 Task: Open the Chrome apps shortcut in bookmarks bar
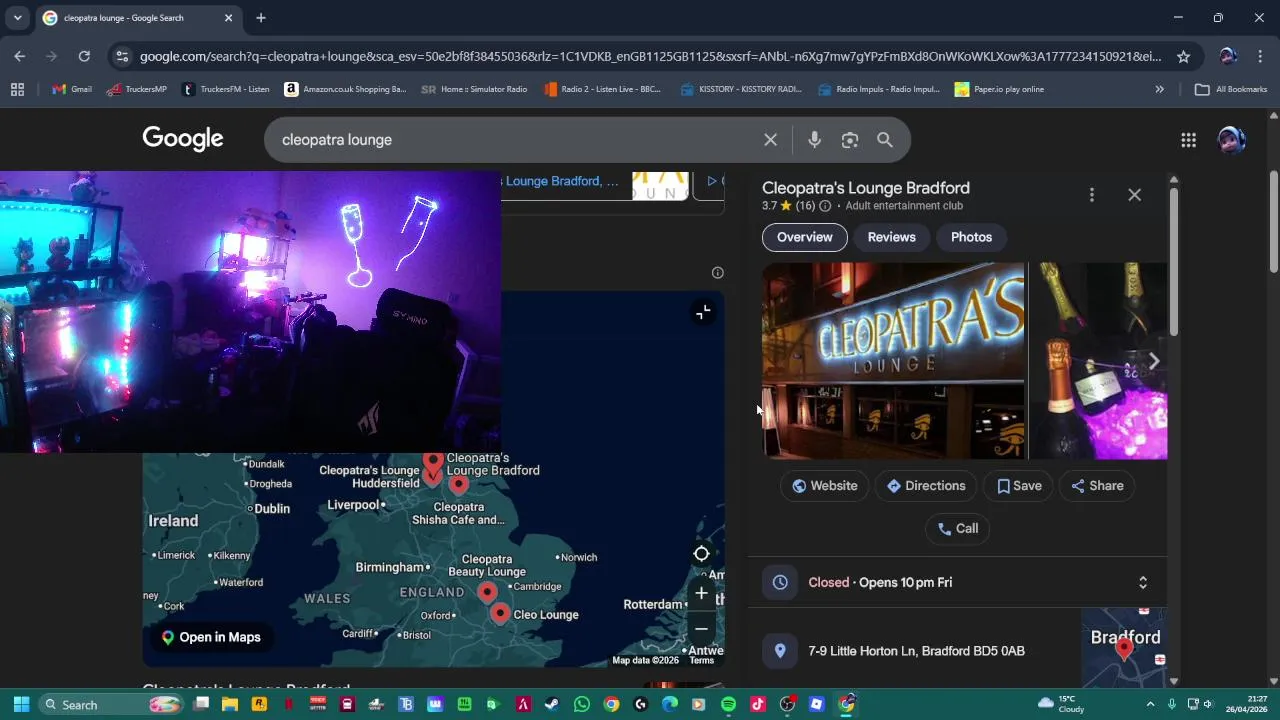tap(17, 89)
